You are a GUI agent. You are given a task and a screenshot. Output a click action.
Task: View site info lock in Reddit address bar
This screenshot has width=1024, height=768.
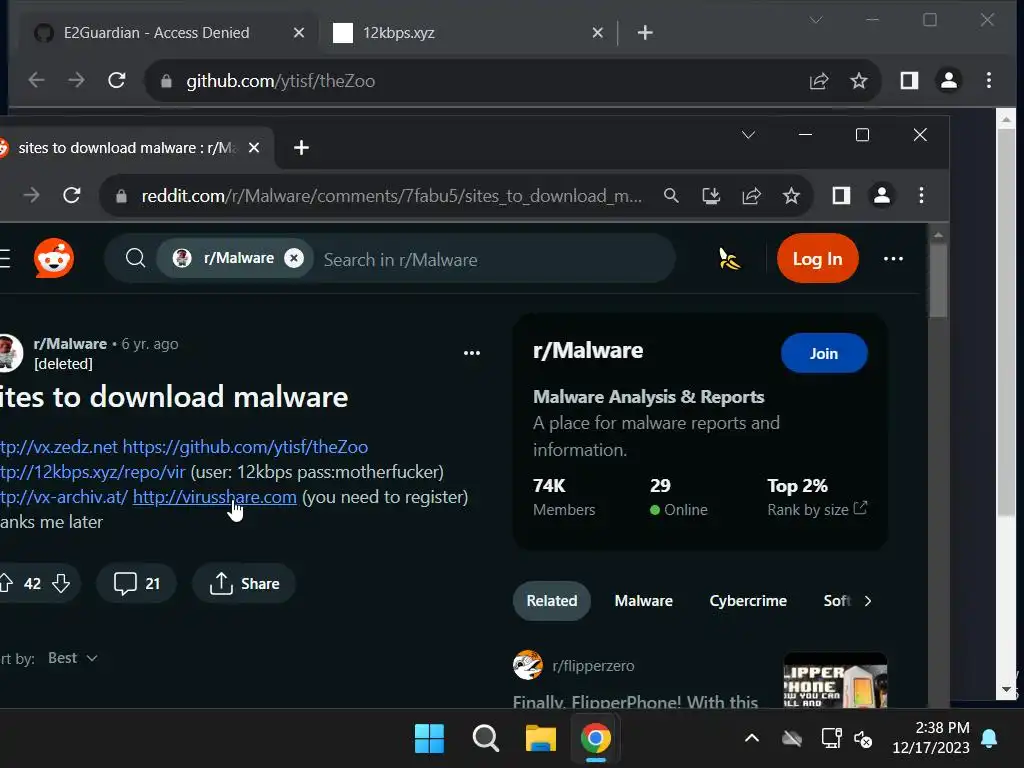121,196
